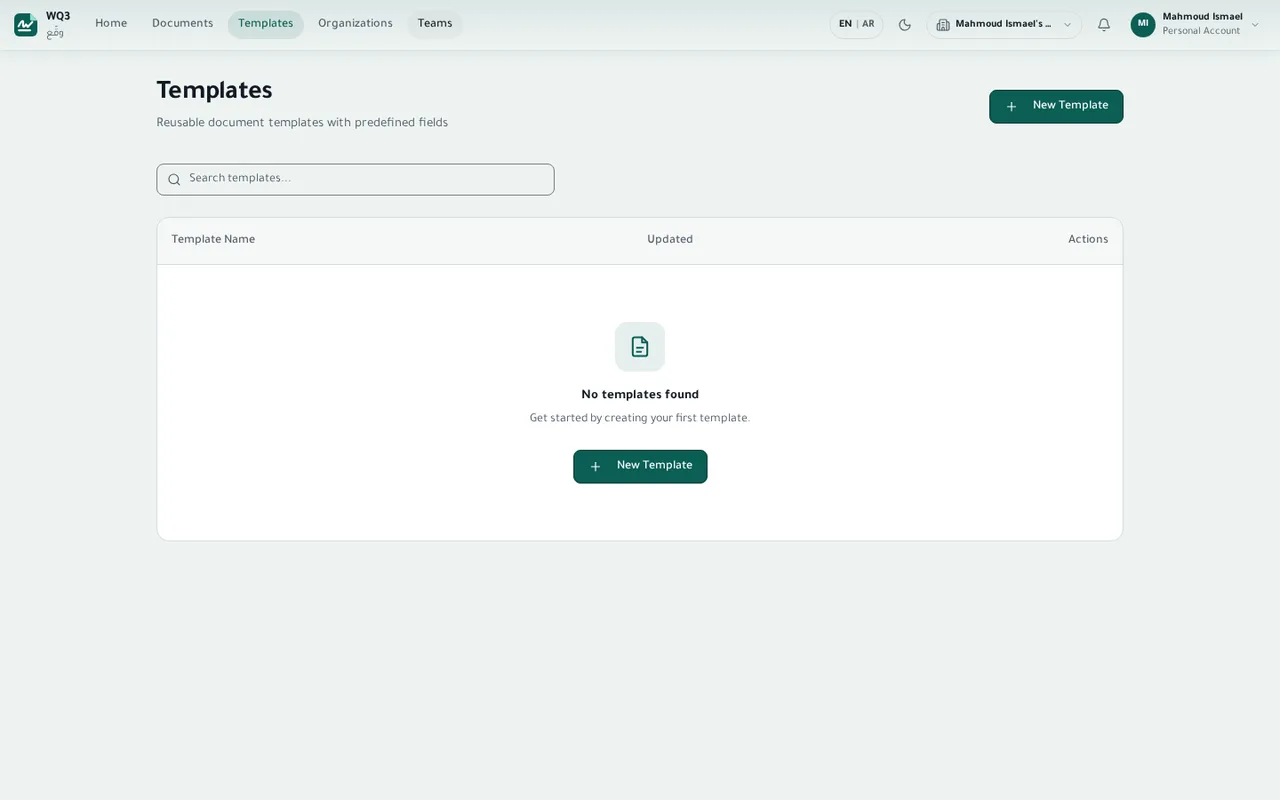The image size is (1280, 800).
Task: Click the Template Name column header
Action: click(213, 240)
